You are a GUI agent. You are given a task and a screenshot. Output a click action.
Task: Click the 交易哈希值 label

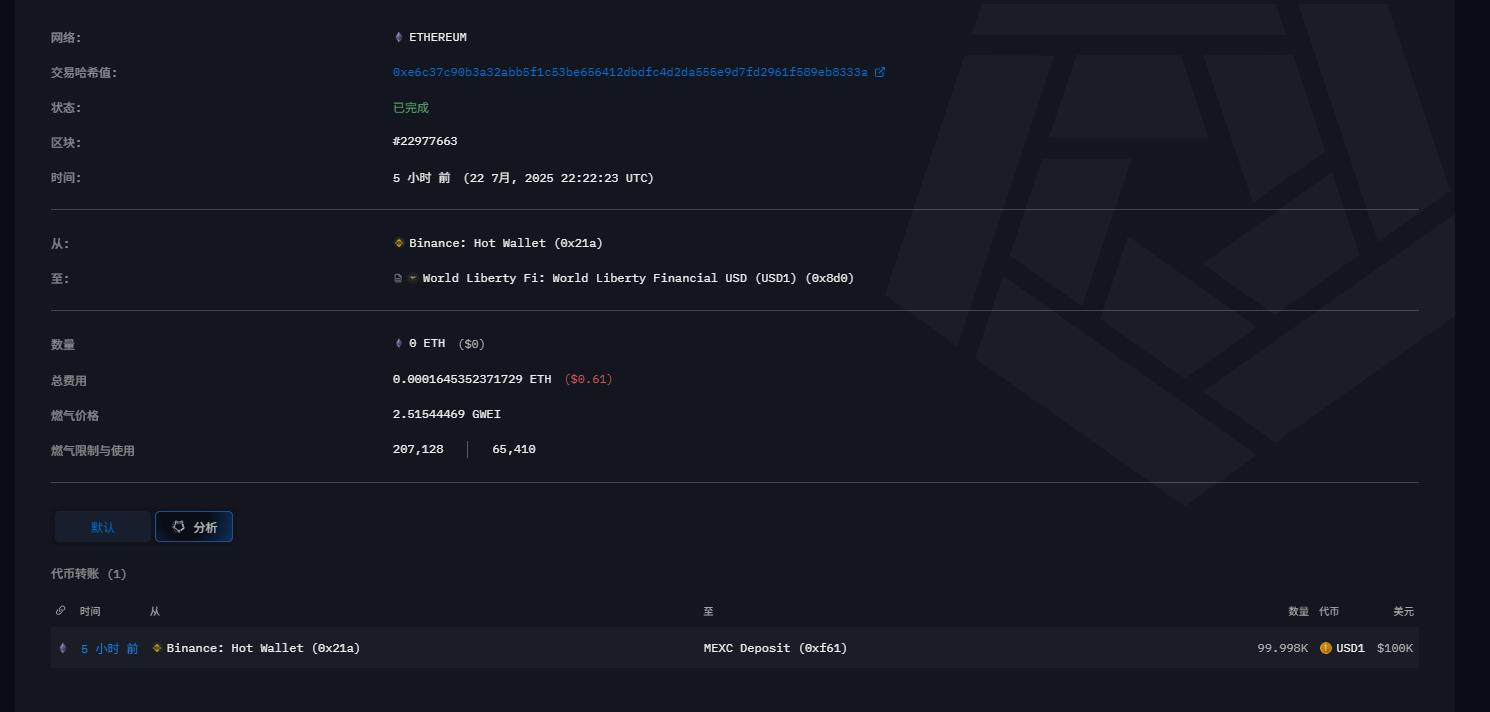tap(84, 73)
